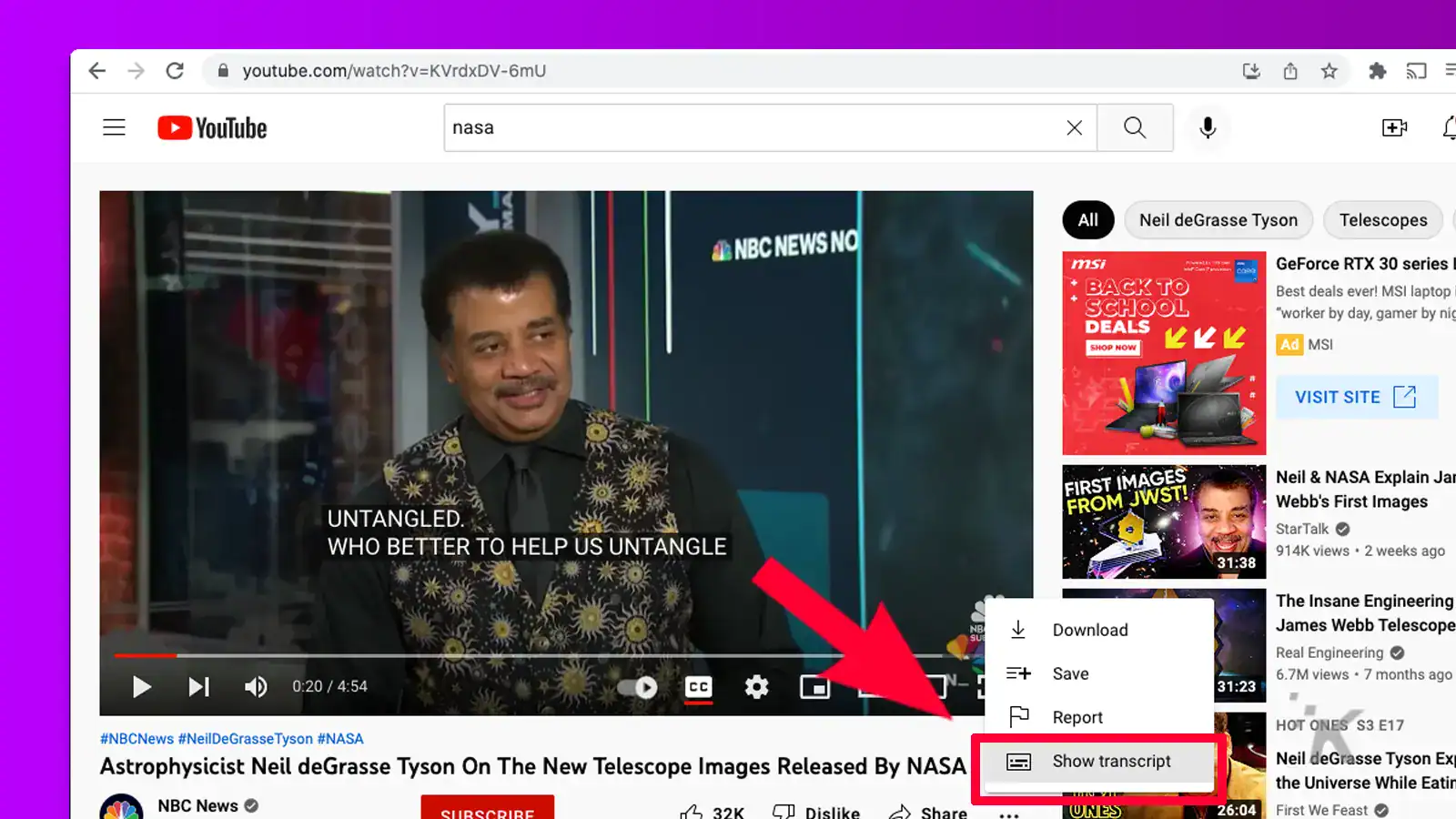
Task: Open the player settings gear
Action: coord(756,688)
